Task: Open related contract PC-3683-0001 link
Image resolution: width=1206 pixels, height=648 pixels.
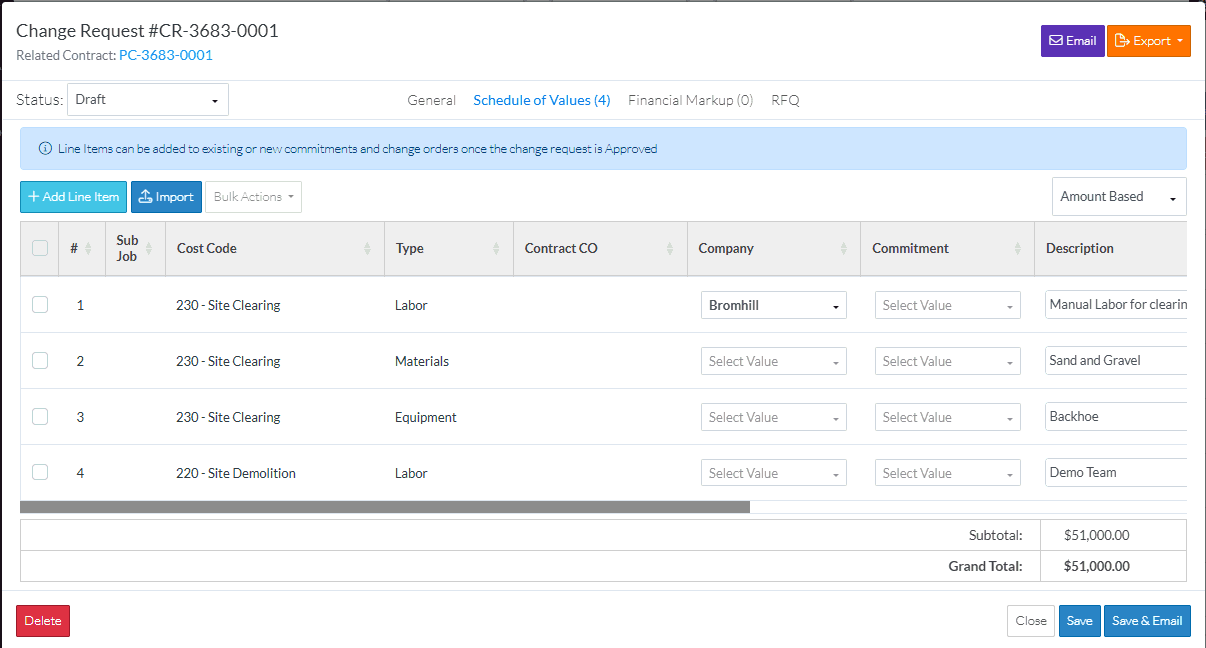Action: coord(166,56)
